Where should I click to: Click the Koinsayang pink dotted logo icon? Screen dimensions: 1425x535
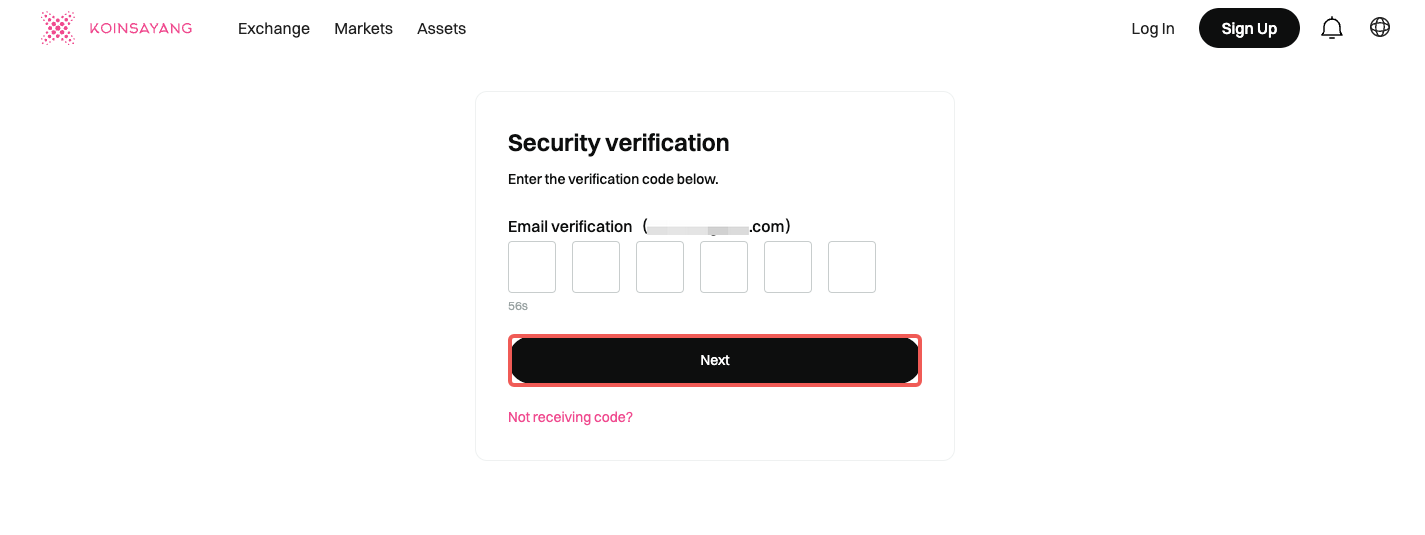coord(58,28)
